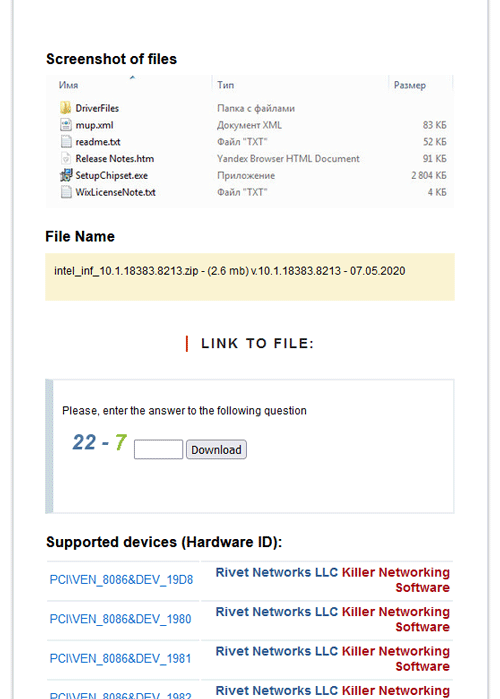
Task: Click the Папка с файлами type text
Action: [x=256, y=108]
